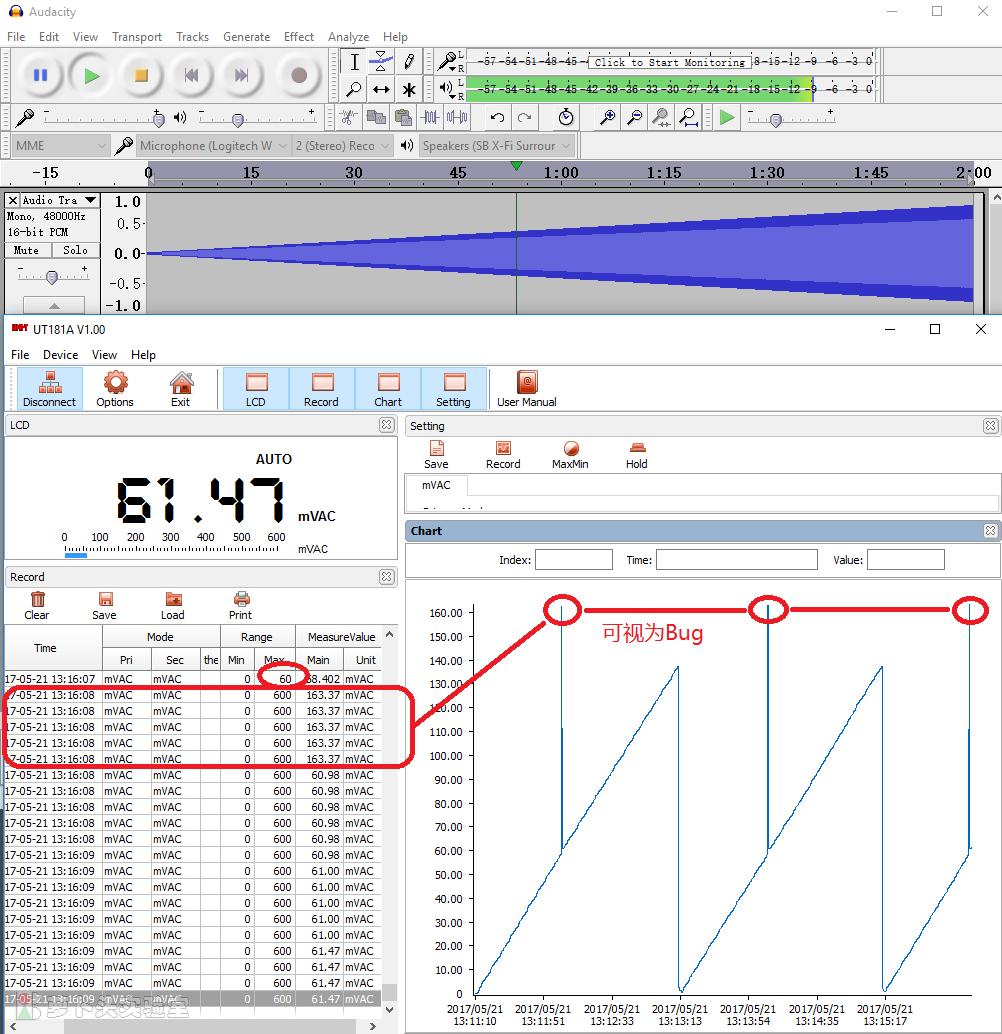This screenshot has width=1002, height=1034.
Task: Open the MME audio host dropdown
Action: pyautogui.click(x=60, y=146)
